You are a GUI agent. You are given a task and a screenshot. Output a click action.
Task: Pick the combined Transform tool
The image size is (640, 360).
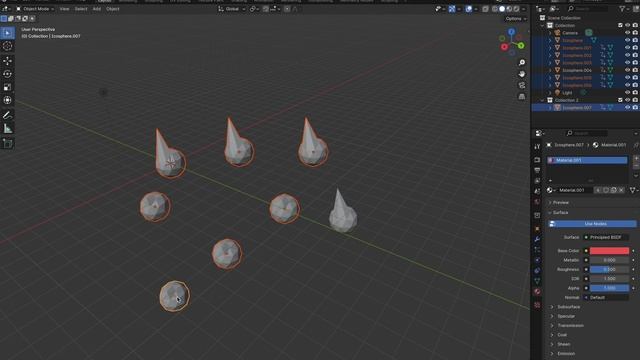[7, 100]
